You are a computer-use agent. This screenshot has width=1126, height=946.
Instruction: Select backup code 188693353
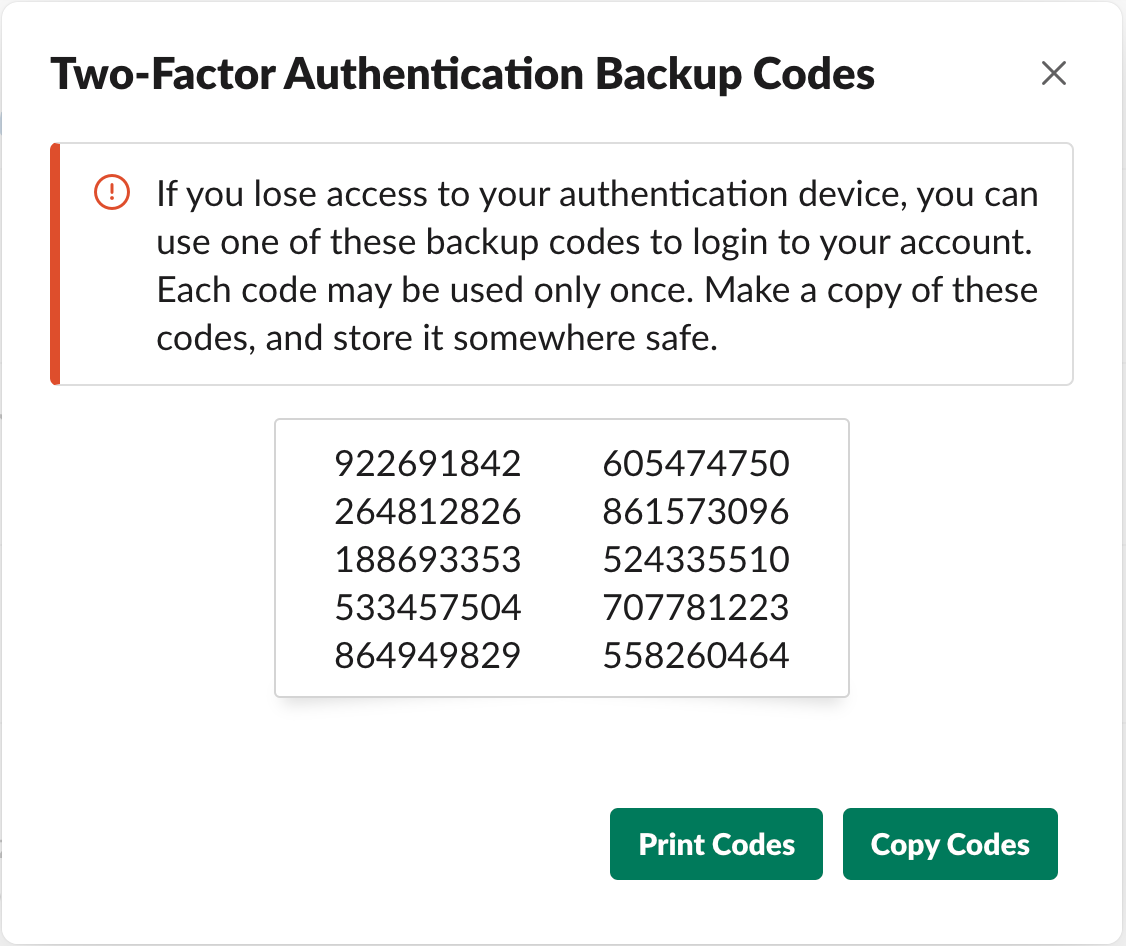[428, 560]
